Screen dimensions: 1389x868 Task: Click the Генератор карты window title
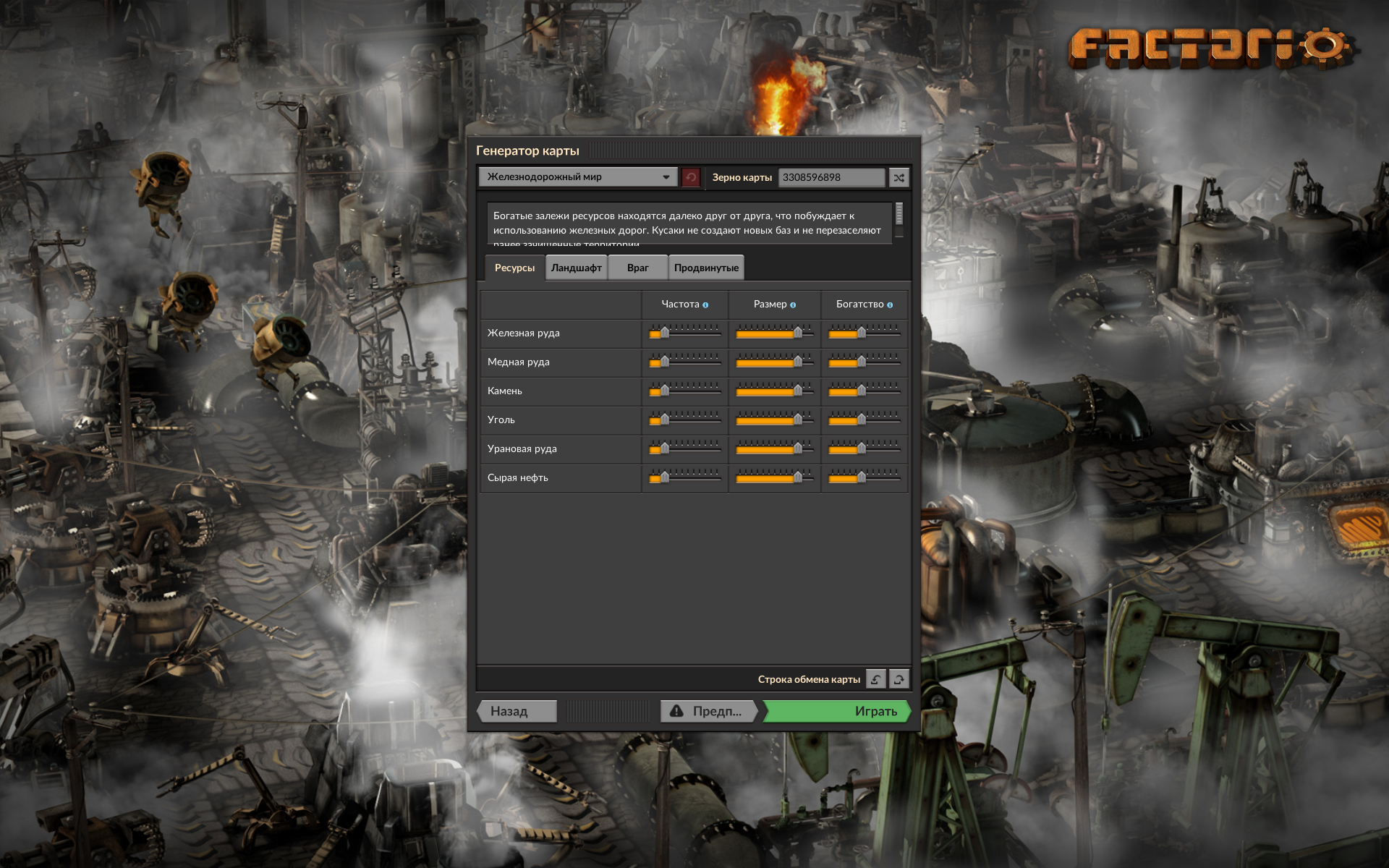tap(527, 150)
